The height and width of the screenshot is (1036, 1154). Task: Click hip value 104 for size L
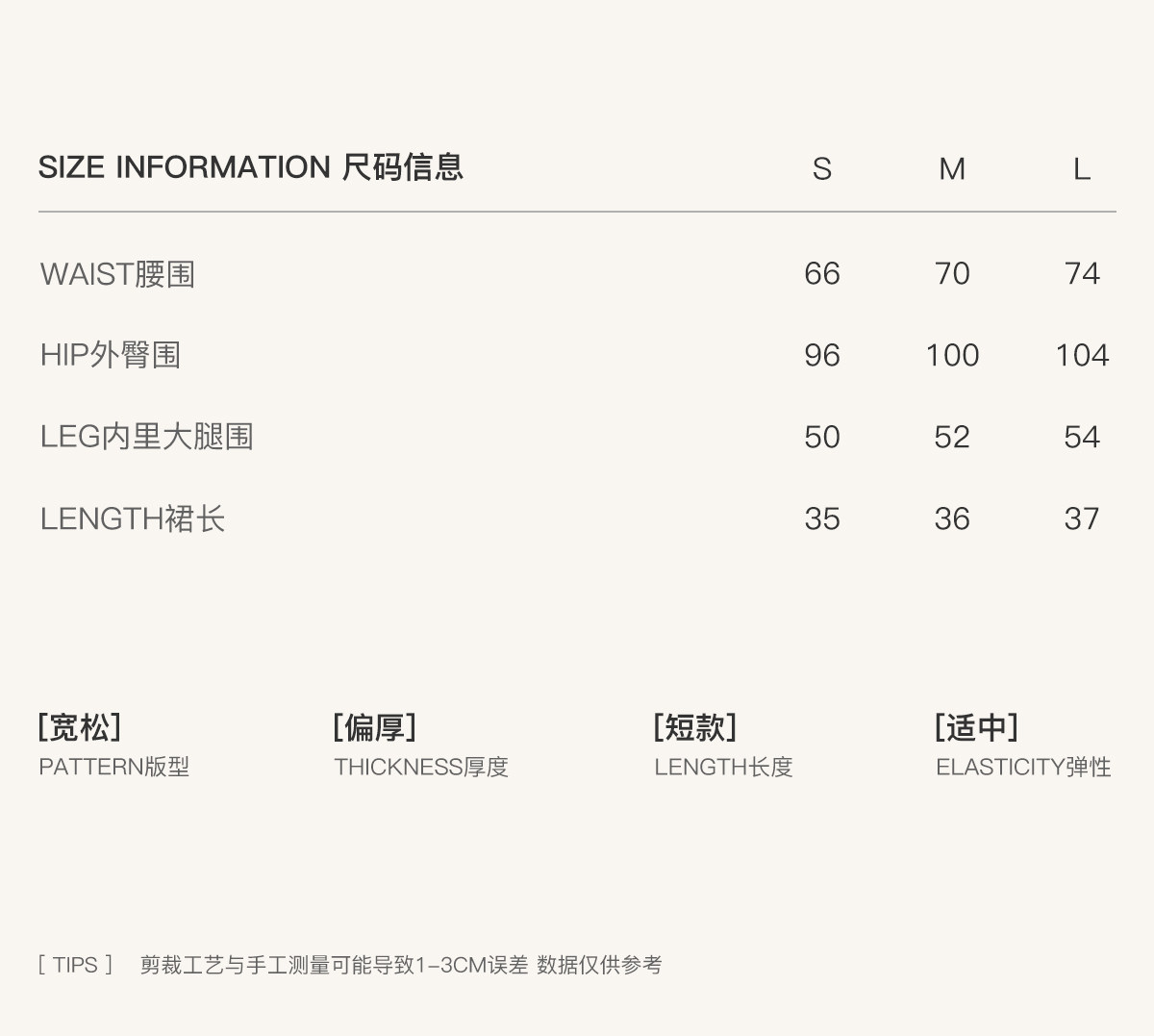1081,356
